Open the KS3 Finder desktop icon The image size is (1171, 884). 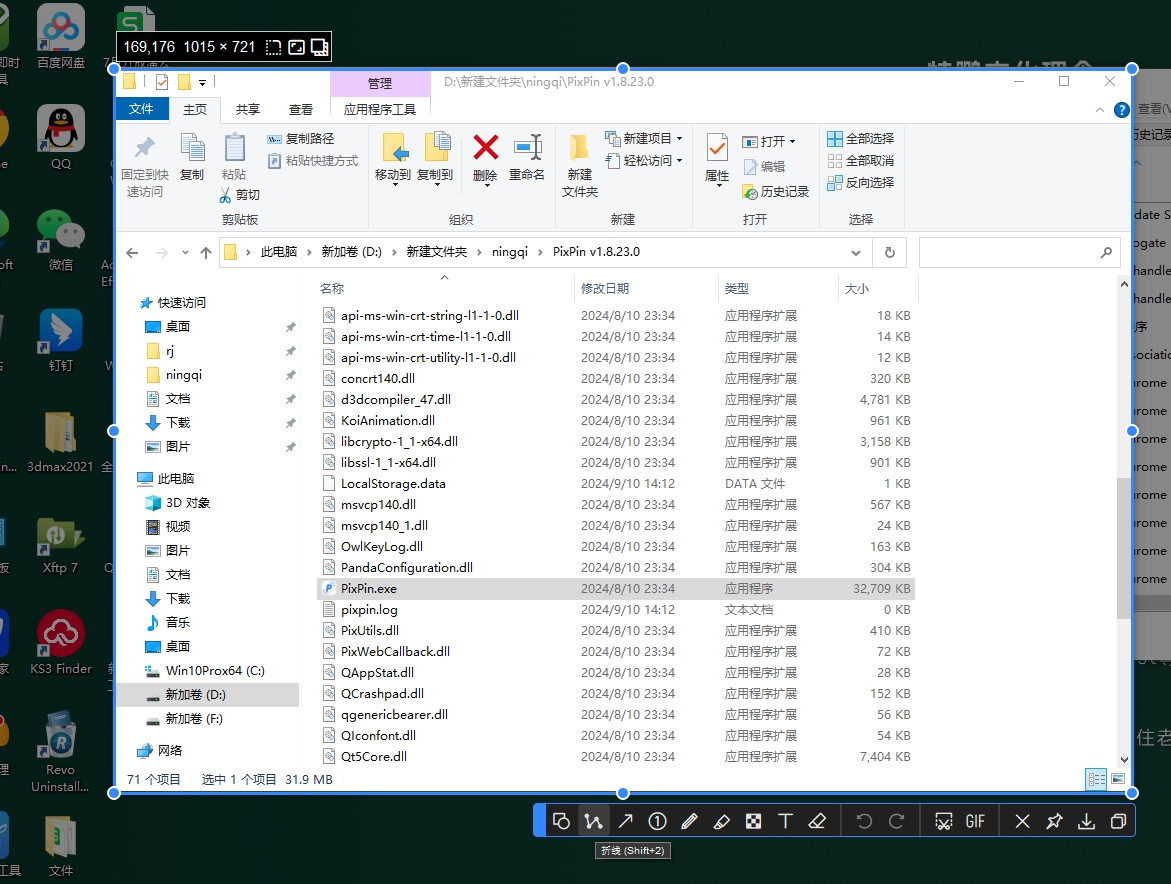click(x=60, y=642)
